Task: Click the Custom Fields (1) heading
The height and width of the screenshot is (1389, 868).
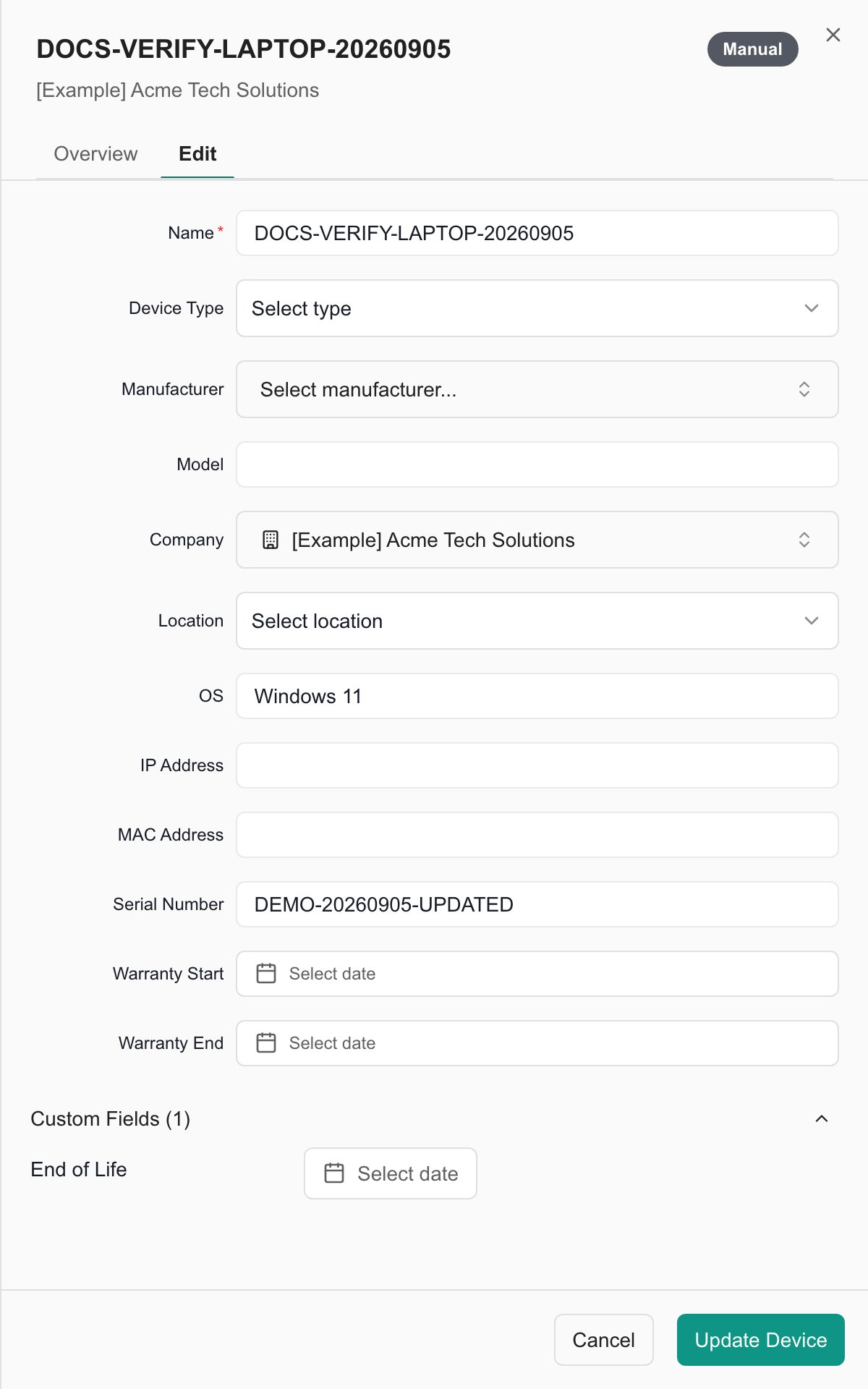Action: [111, 1118]
